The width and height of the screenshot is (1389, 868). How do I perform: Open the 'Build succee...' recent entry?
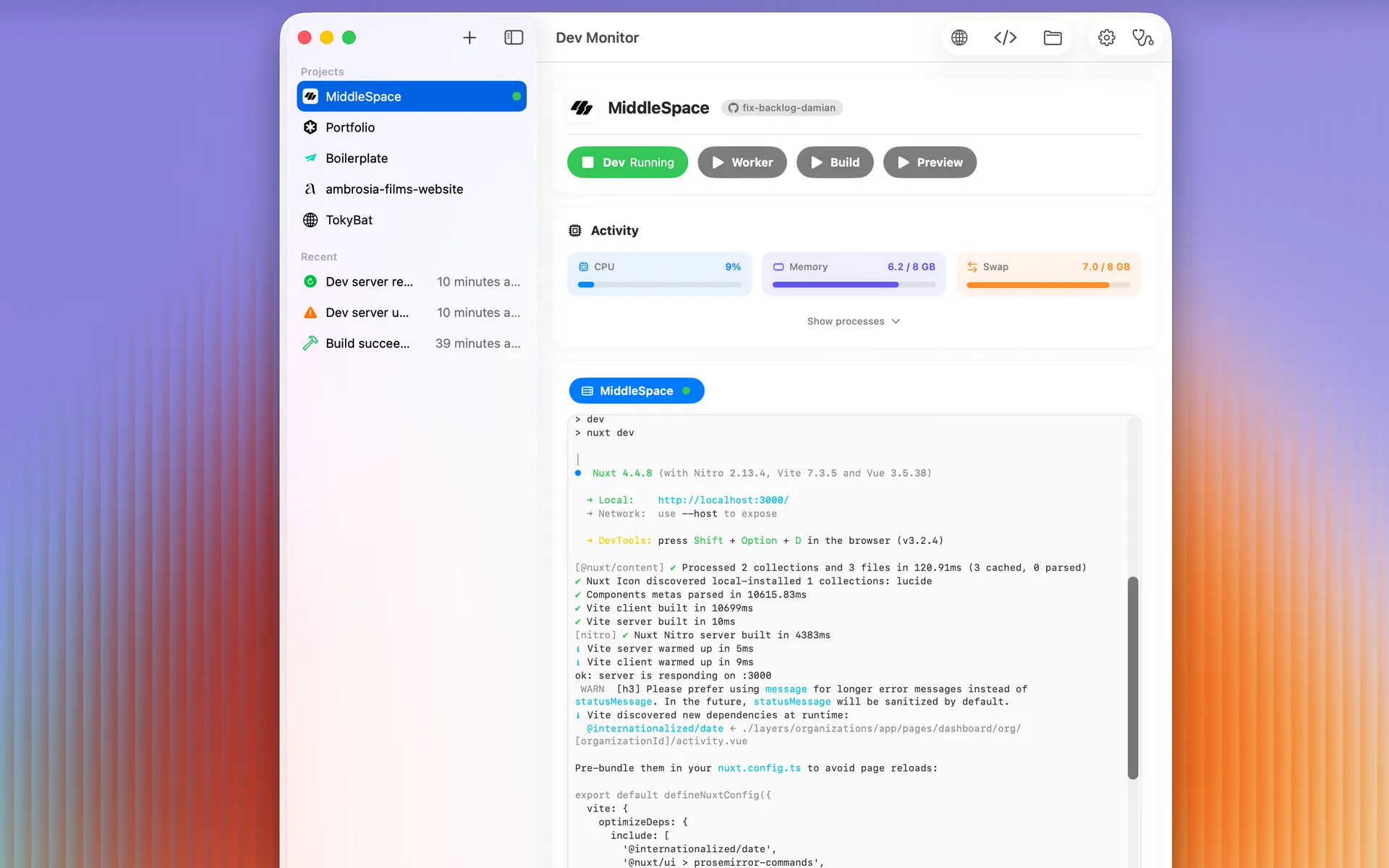412,344
